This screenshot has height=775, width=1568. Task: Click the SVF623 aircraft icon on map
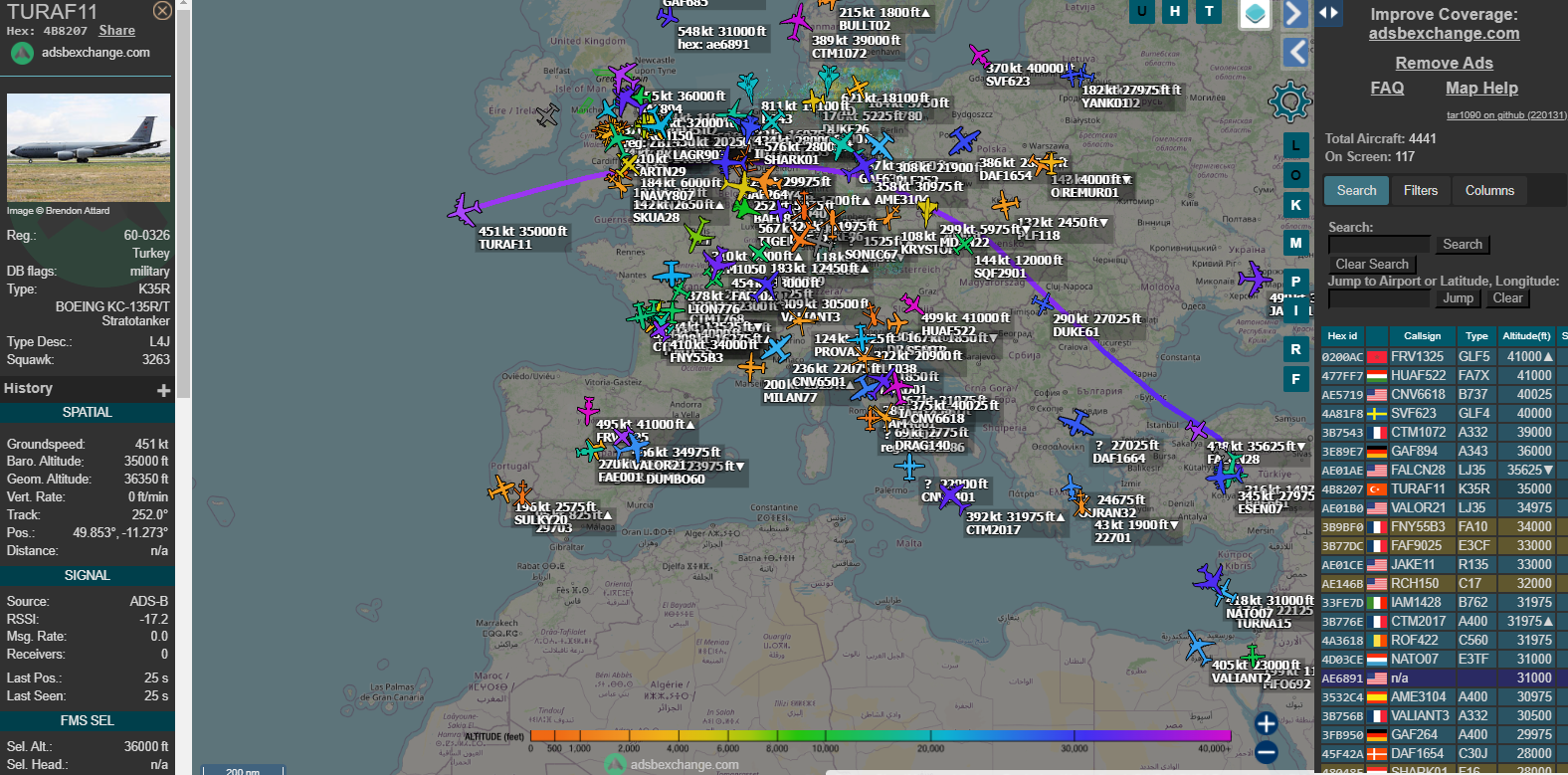click(979, 56)
